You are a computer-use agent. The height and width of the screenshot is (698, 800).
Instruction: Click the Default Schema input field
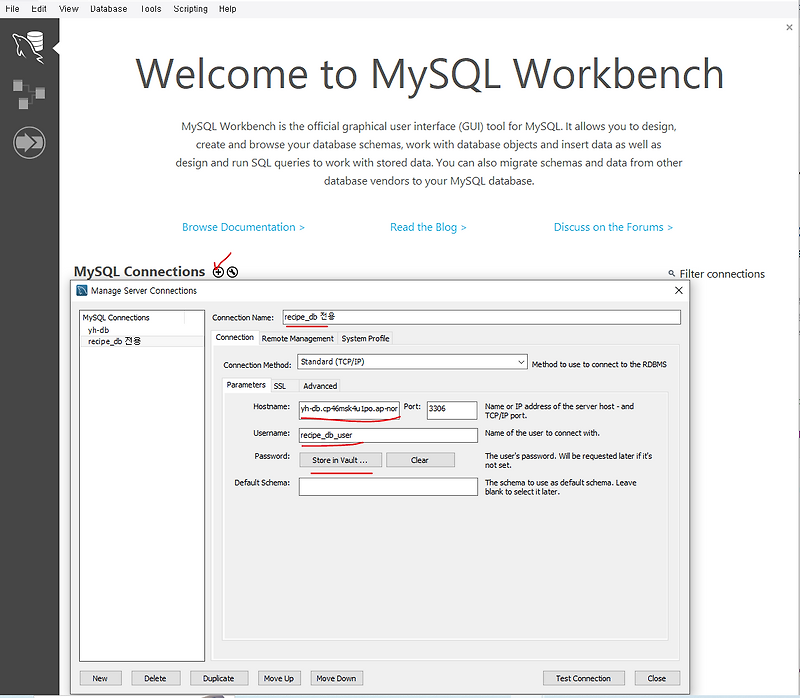pyautogui.click(x=387, y=486)
